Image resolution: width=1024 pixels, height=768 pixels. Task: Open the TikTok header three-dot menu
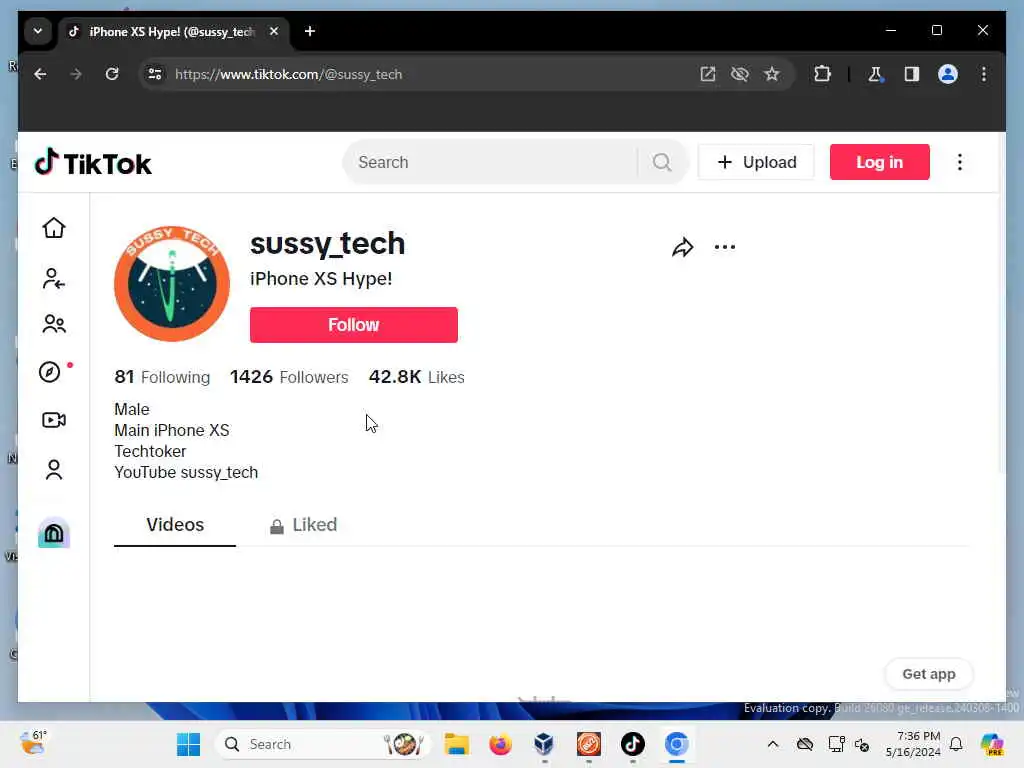[959, 162]
